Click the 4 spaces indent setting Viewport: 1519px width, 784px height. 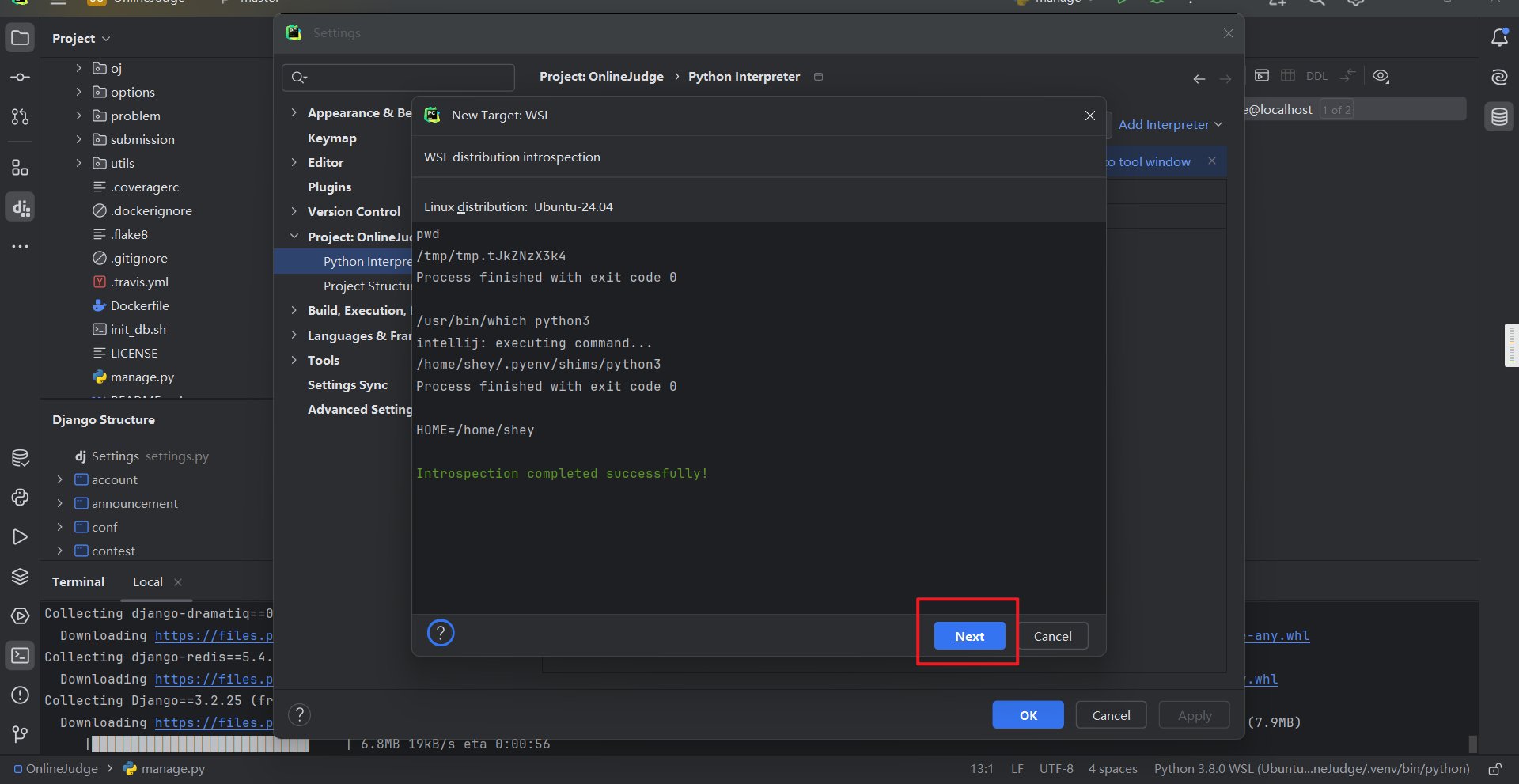[x=1112, y=769]
